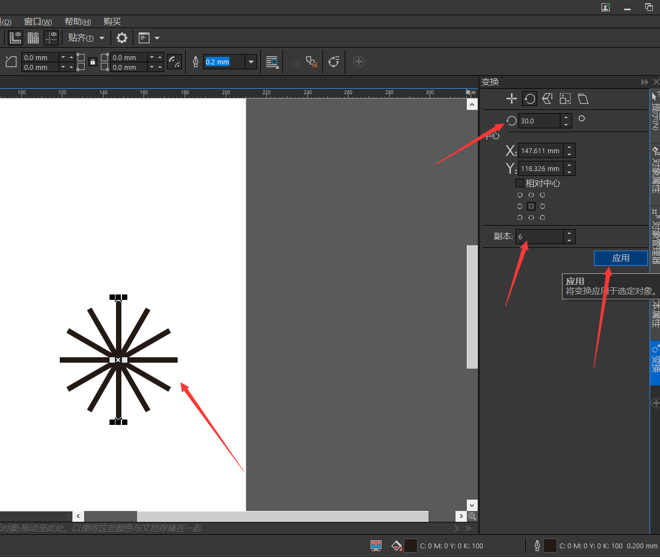Click the quick customize plus on docker tab strip
This screenshot has height=559, width=660.
tap(655, 403)
